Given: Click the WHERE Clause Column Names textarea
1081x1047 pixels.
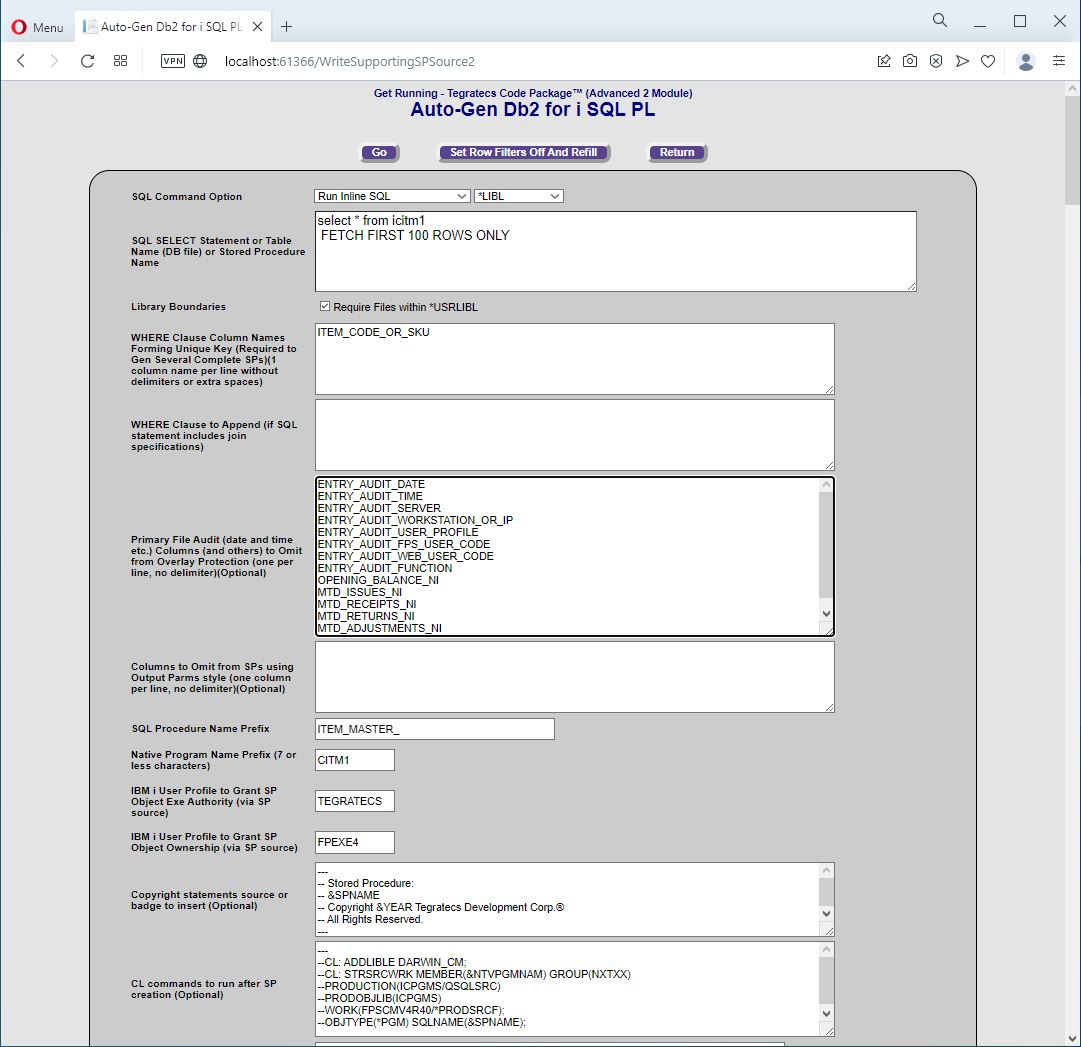Looking at the screenshot, I should coord(574,358).
